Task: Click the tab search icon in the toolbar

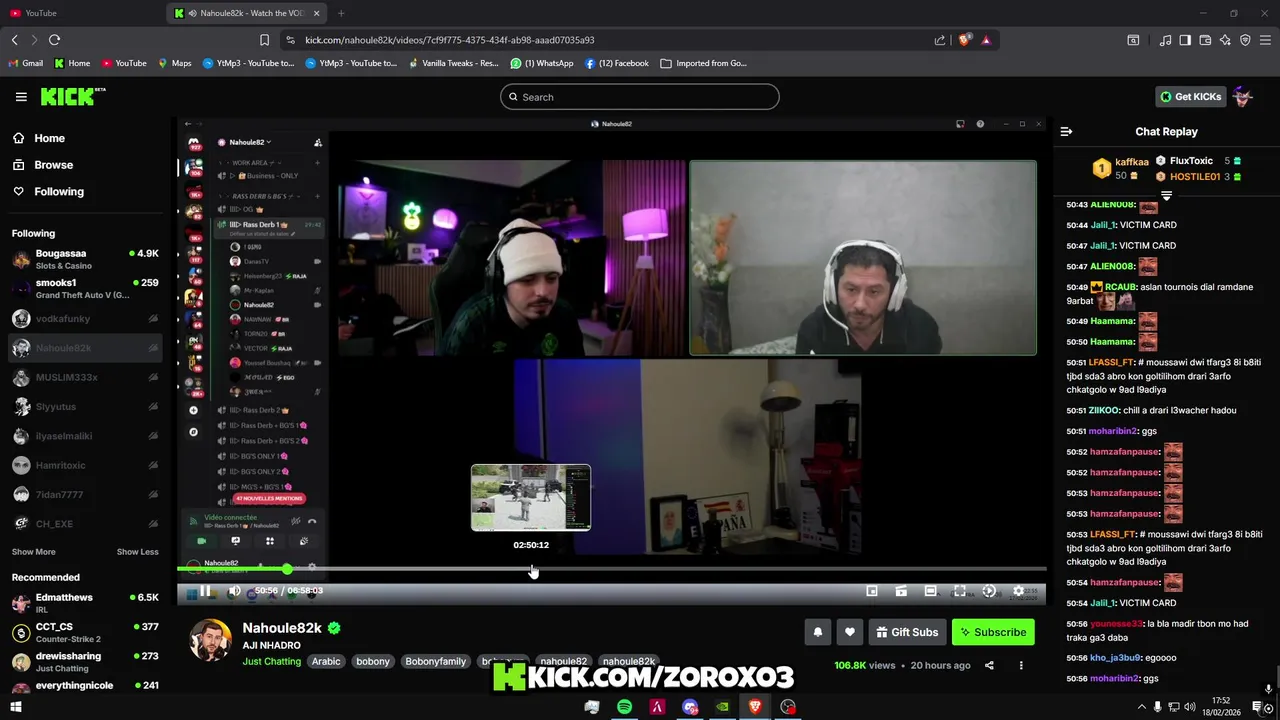Action: click(x=1133, y=40)
